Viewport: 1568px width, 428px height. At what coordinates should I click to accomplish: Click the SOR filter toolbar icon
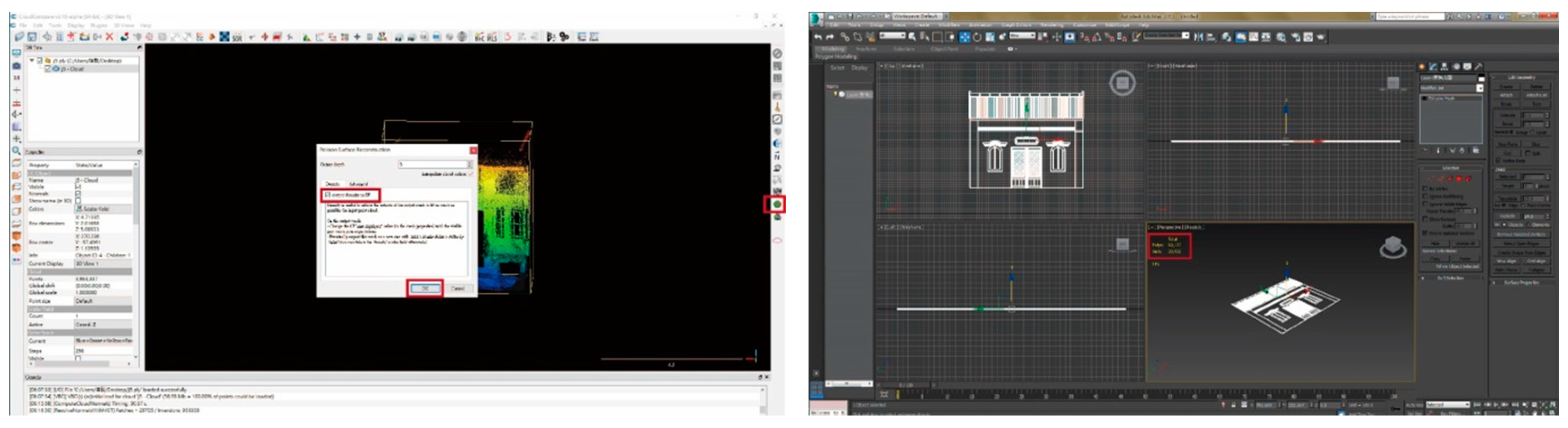(x=237, y=37)
